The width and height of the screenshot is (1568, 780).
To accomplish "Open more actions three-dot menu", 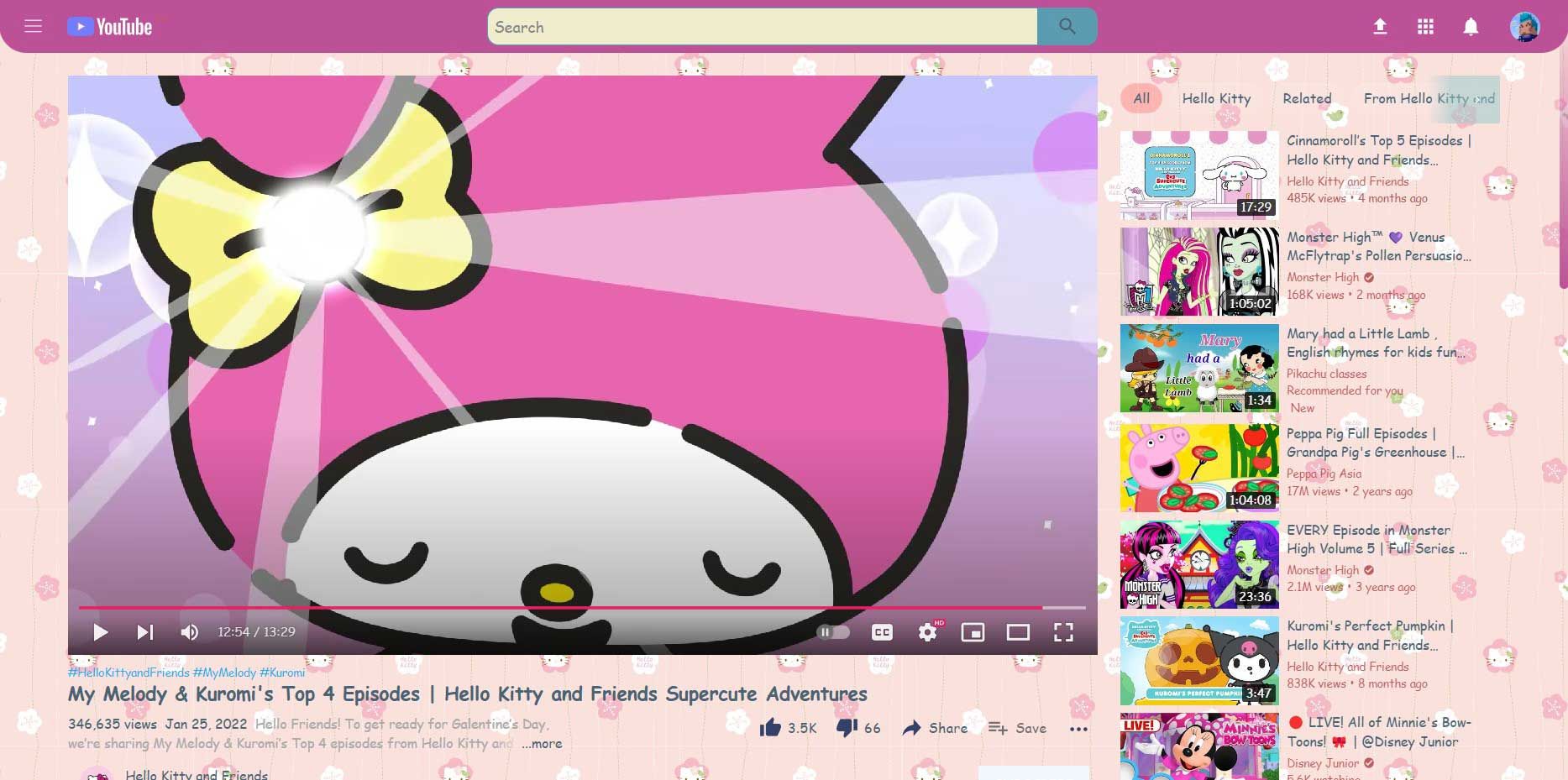I will [x=1078, y=729].
